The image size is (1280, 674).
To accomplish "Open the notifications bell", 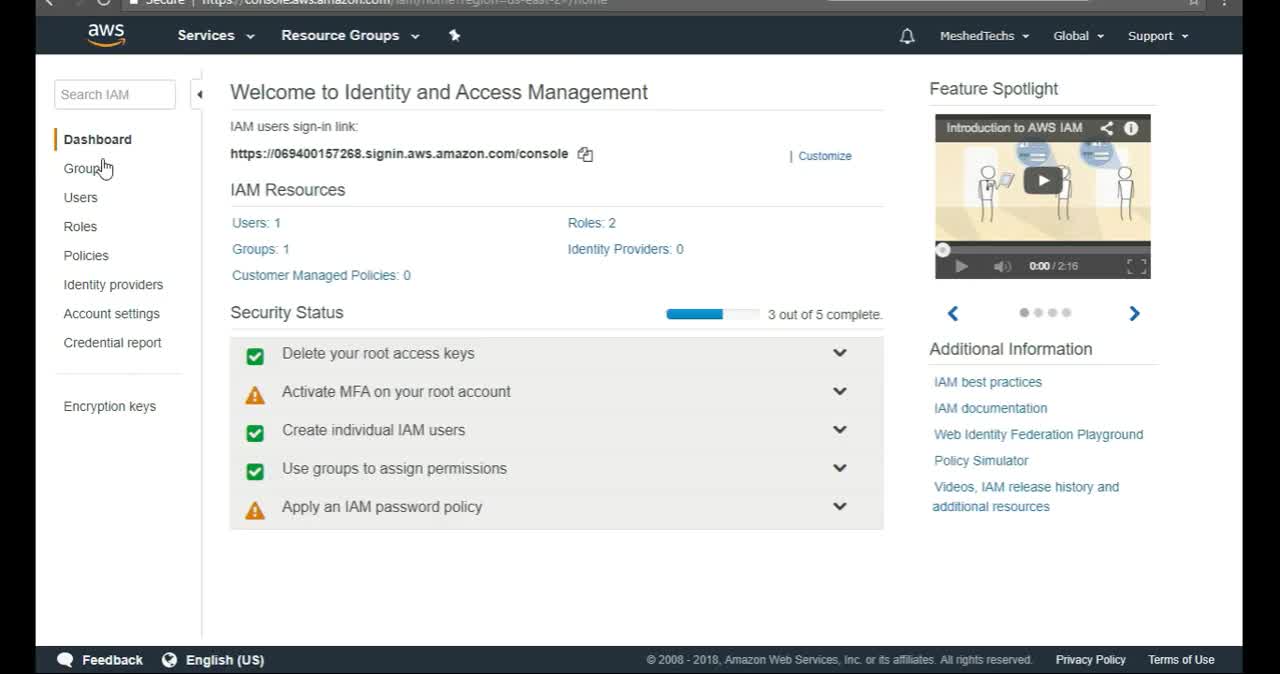I will coord(906,36).
